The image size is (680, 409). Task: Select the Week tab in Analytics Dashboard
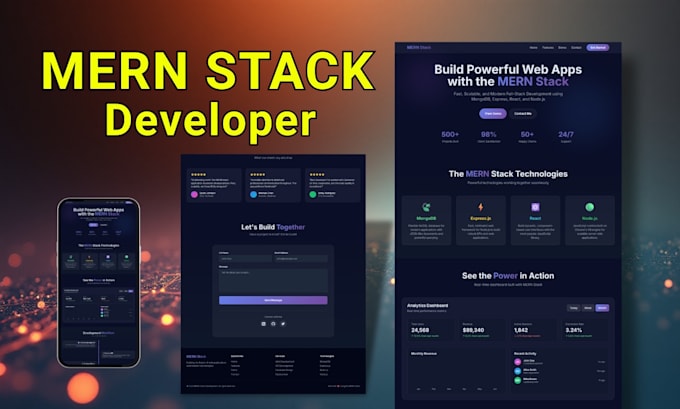coord(588,308)
